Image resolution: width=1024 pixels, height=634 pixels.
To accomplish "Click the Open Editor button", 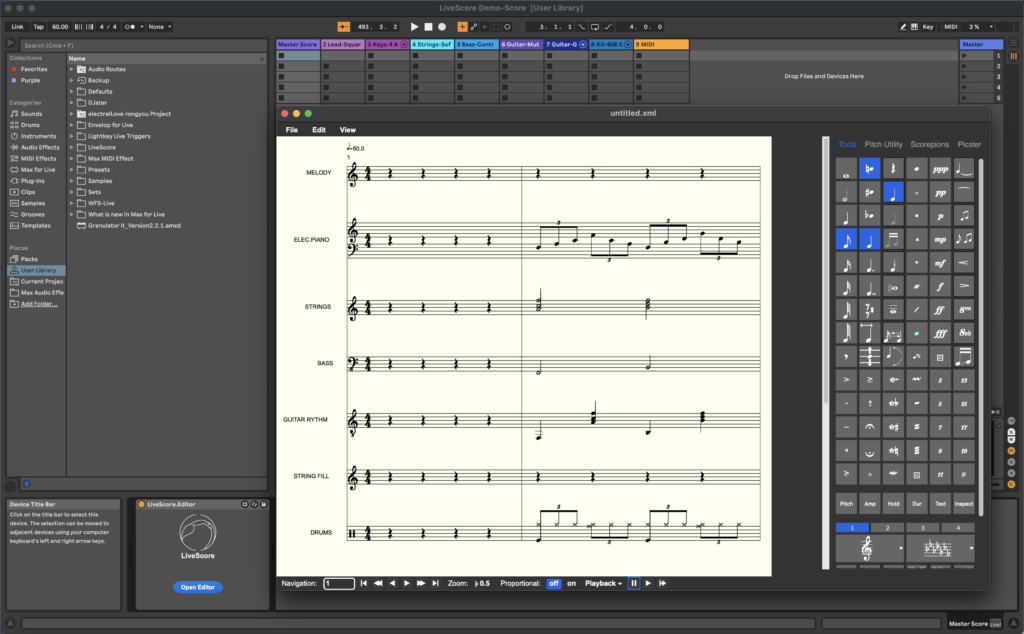I will [196, 587].
